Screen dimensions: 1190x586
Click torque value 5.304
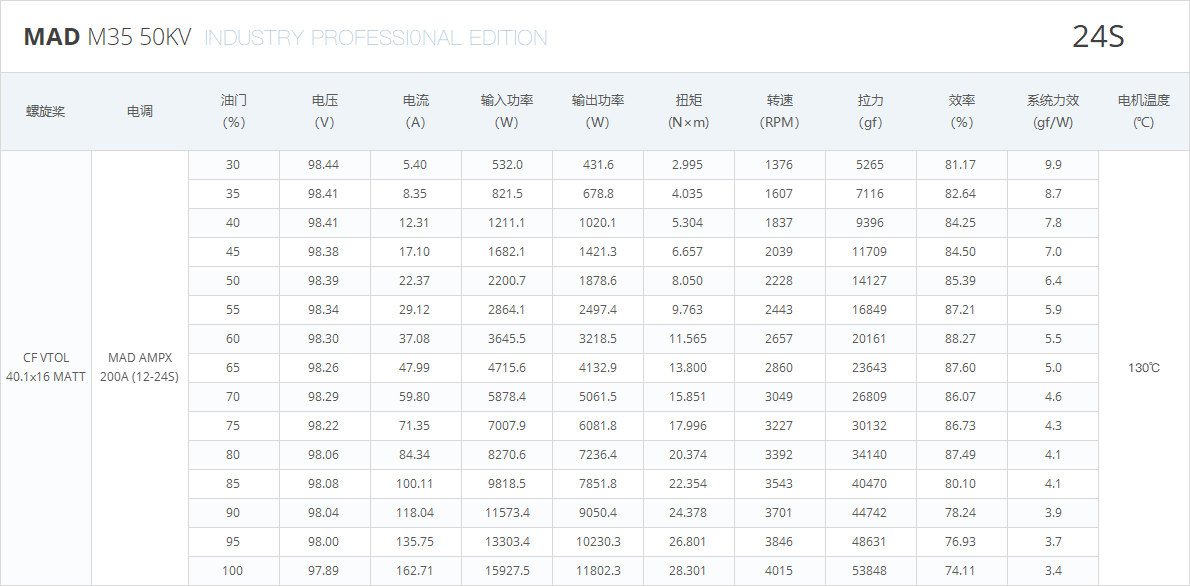point(688,222)
